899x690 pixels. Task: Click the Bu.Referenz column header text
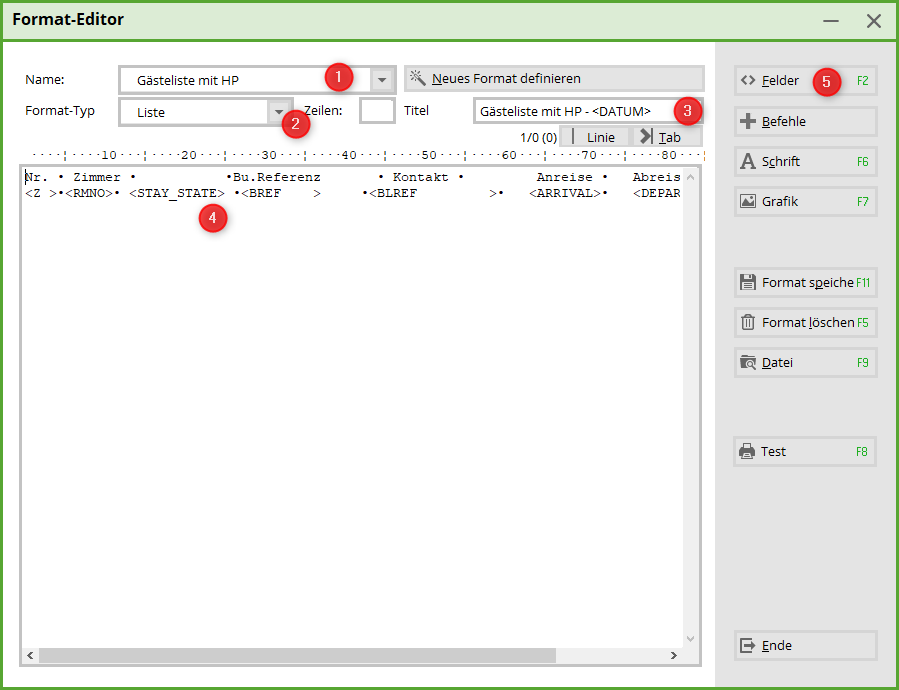tap(276, 177)
